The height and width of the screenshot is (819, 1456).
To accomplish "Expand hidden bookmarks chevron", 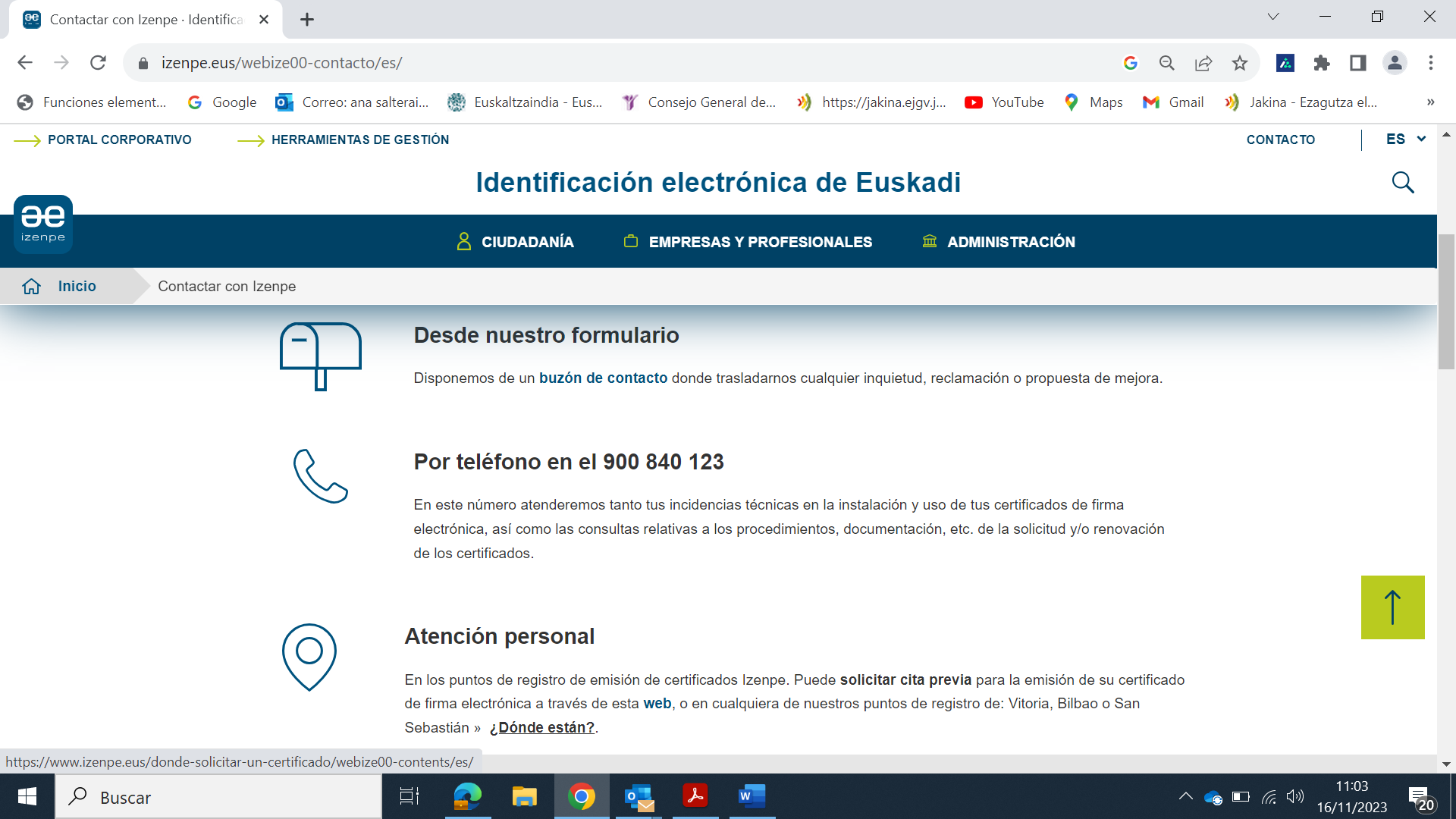I will tap(1430, 102).
